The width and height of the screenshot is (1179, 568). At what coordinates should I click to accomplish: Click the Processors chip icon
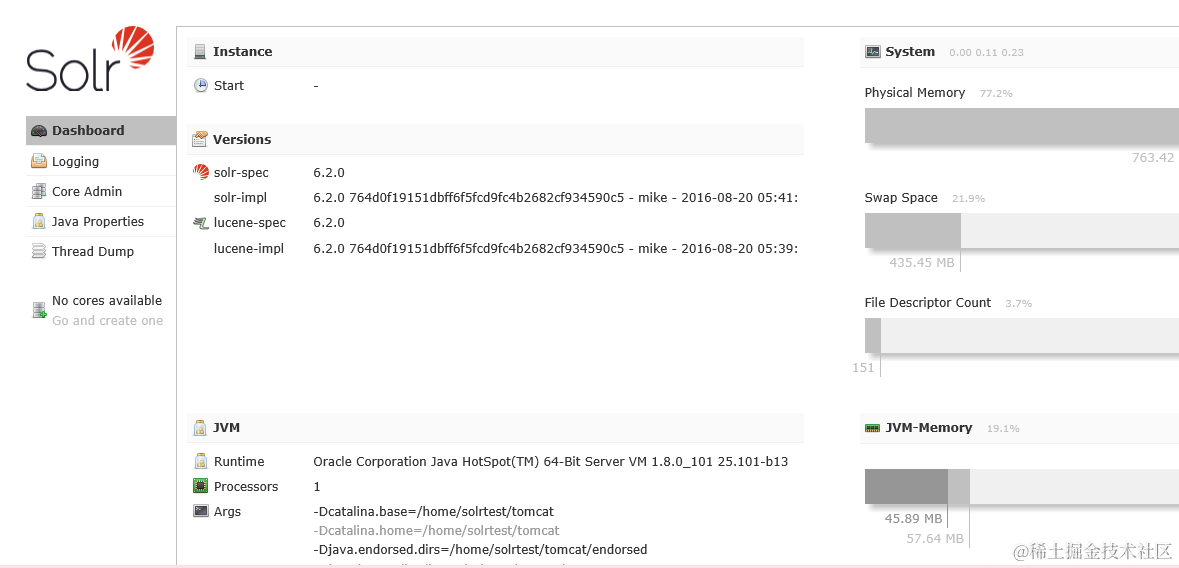pyautogui.click(x=200, y=486)
